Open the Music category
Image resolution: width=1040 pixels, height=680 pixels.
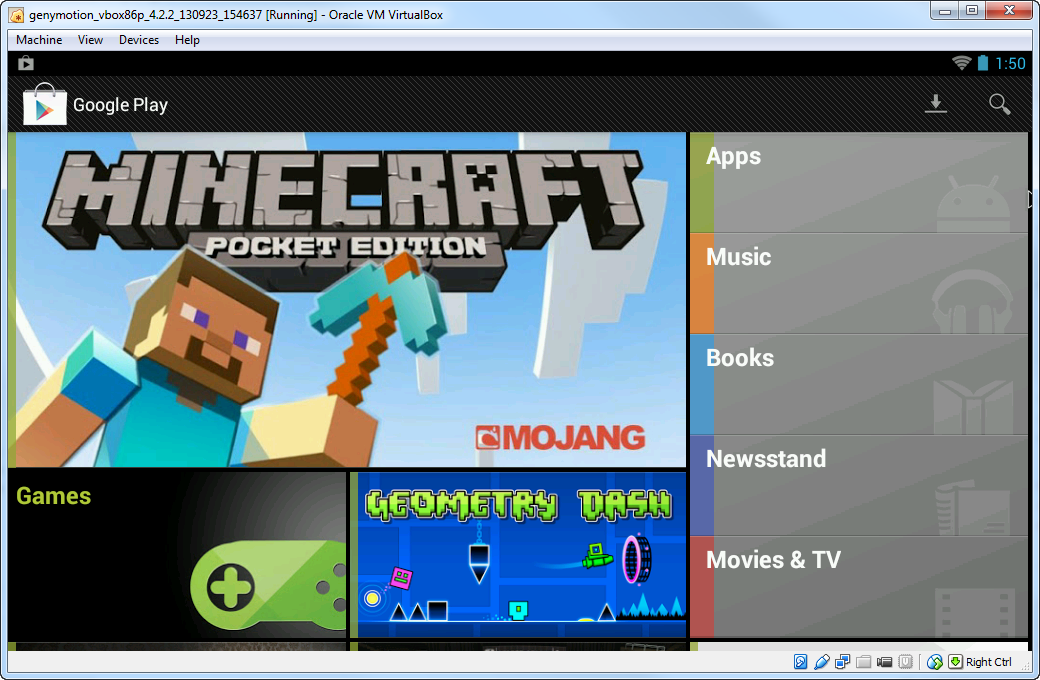pyautogui.click(x=859, y=283)
